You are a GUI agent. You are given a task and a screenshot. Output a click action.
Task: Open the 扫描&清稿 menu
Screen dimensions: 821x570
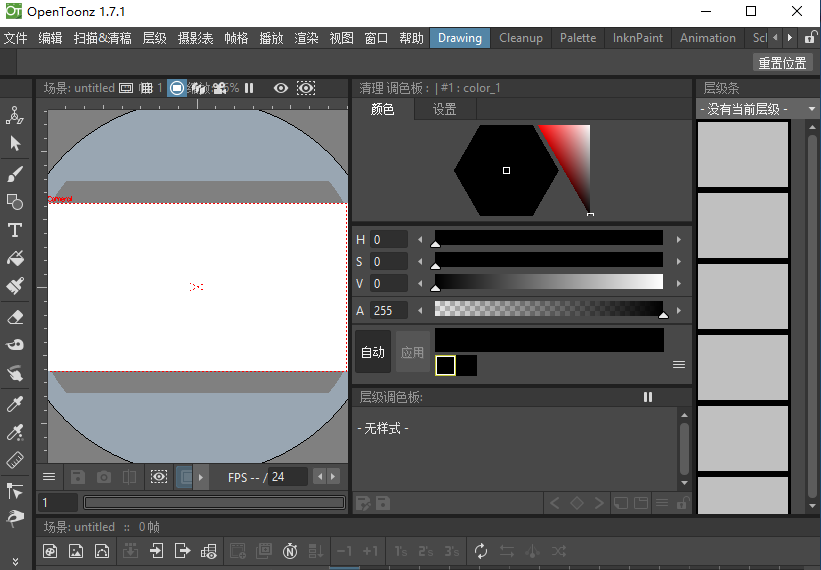(x=103, y=38)
